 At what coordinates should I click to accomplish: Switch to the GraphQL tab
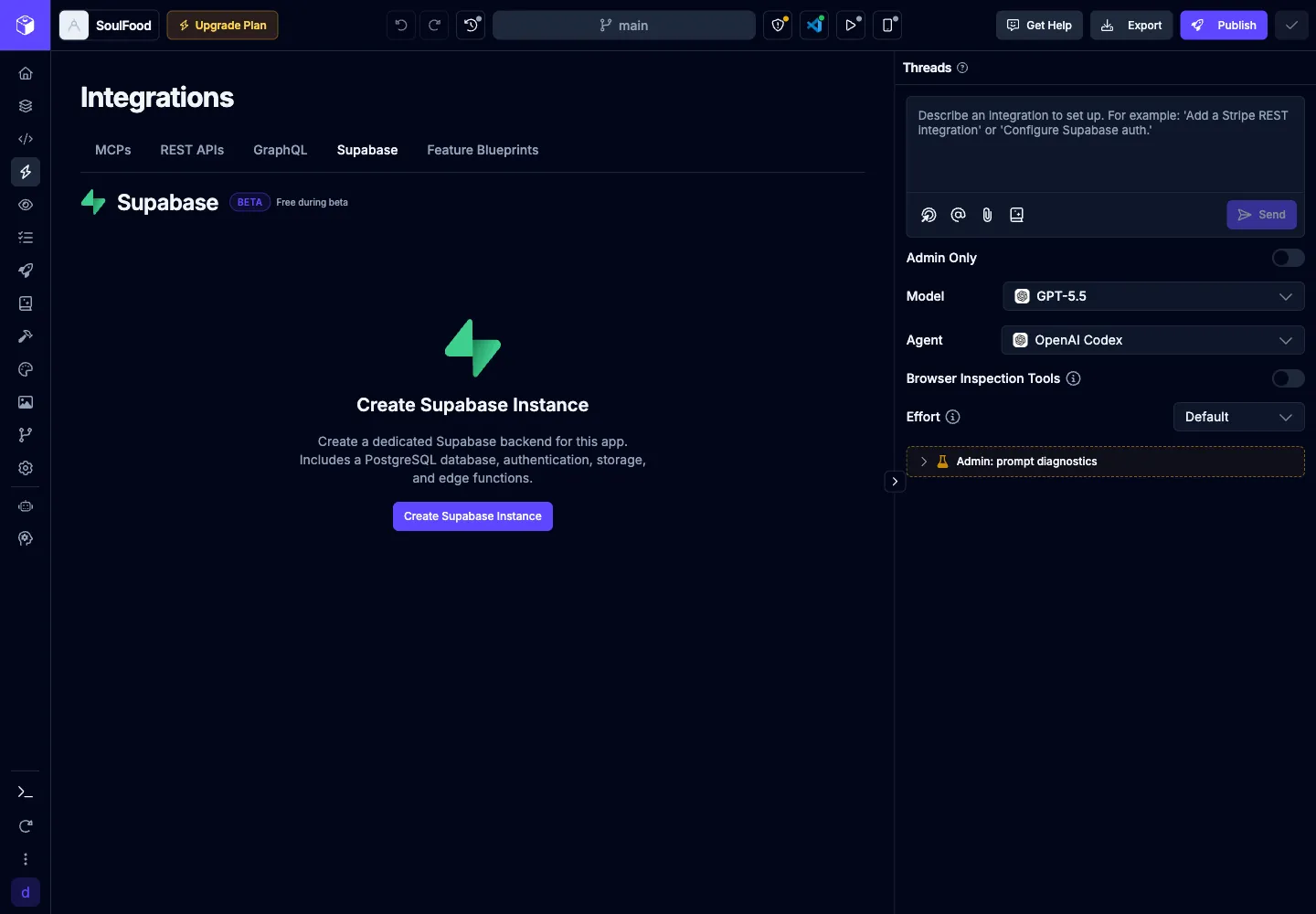[x=281, y=150]
